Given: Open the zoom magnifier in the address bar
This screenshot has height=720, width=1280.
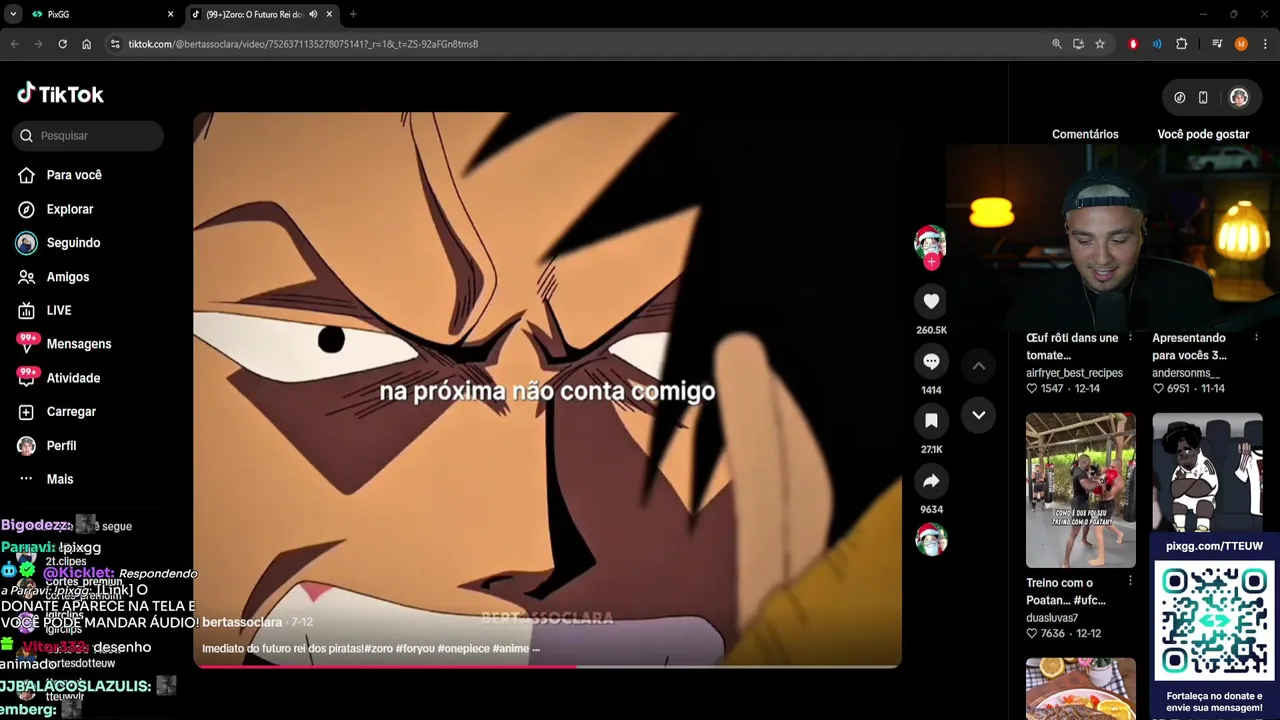Looking at the screenshot, I should [1057, 44].
